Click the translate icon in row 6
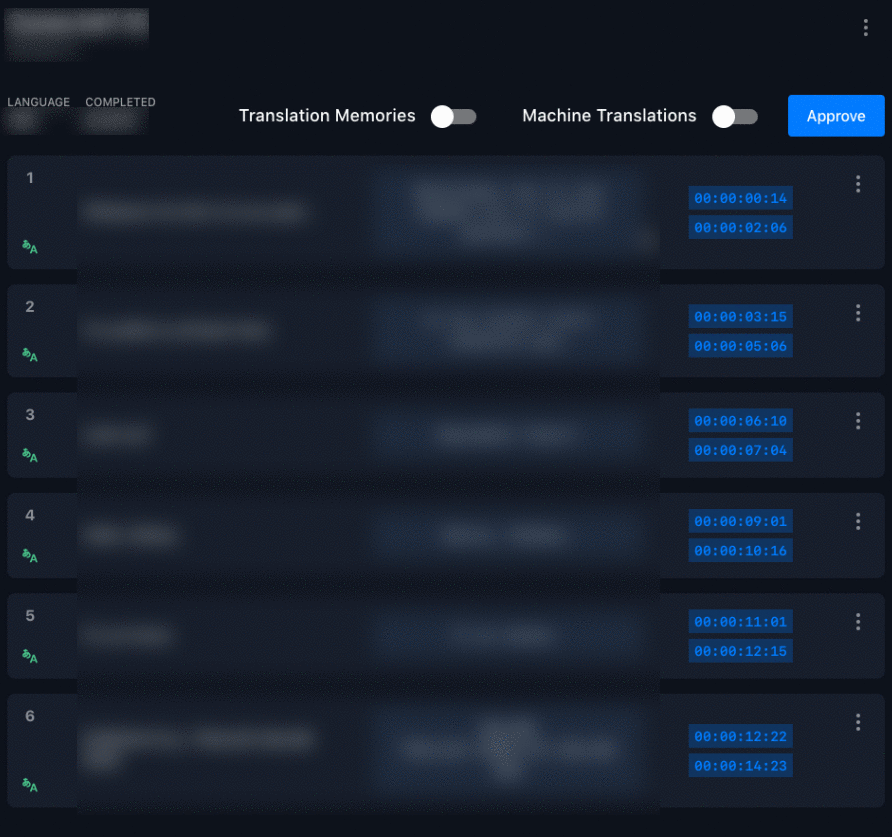The height and width of the screenshot is (837, 892). [30, 785]
